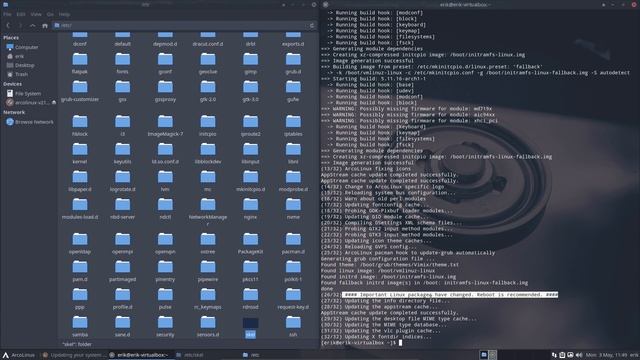
Task: Select the profile.d folder
Action: click(122, 299)
